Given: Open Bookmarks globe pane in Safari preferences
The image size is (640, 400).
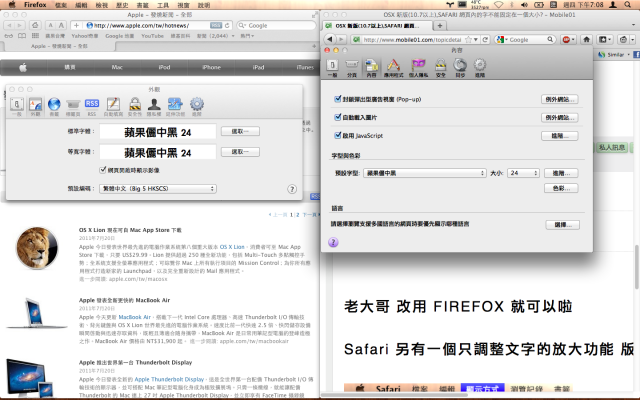Looking at the screenshot, I should point(54,107).
